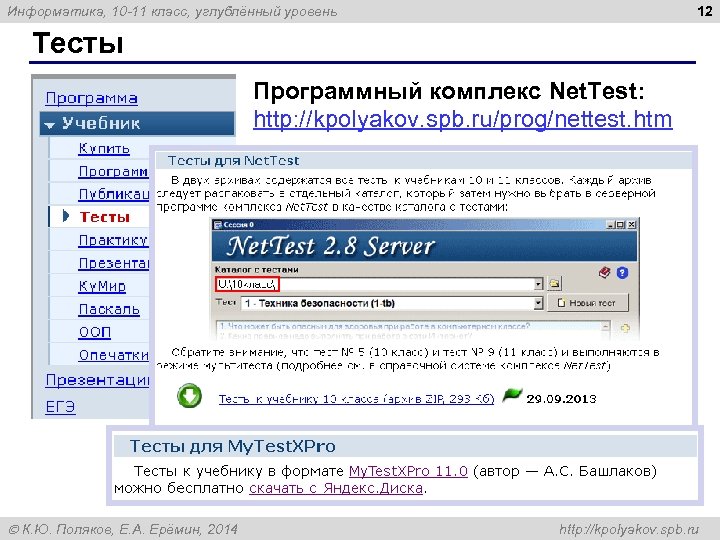Open the Купить sidebar link
This screenshot has height=540, width=720.
pyautogui.click(x=104, y=148)
